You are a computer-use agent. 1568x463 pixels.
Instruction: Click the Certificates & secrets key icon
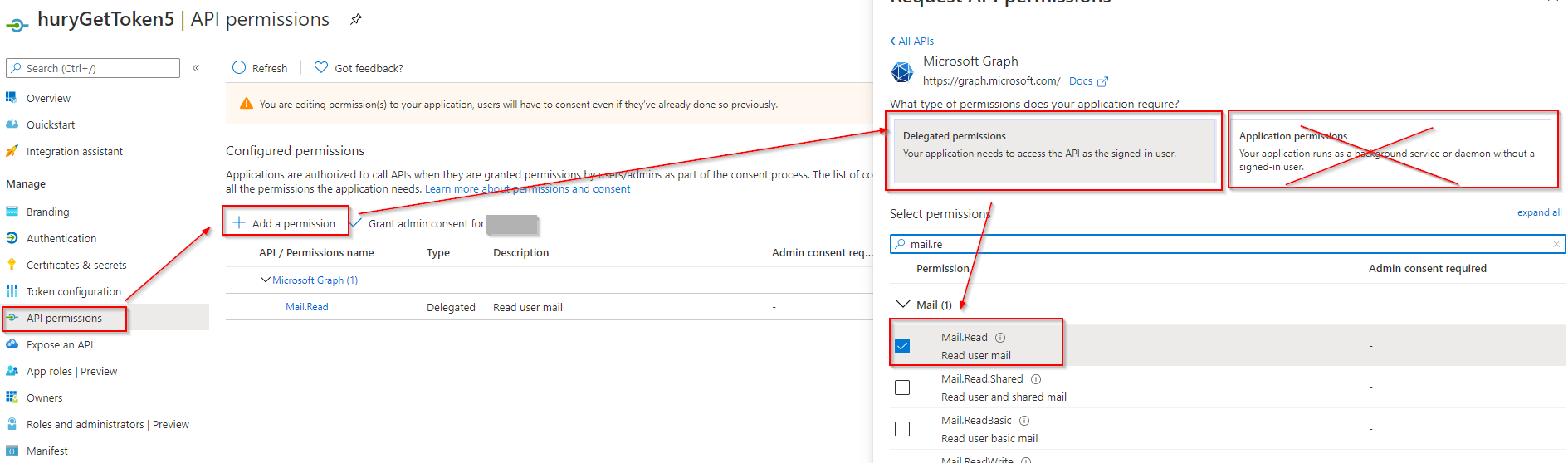point(12,265)
